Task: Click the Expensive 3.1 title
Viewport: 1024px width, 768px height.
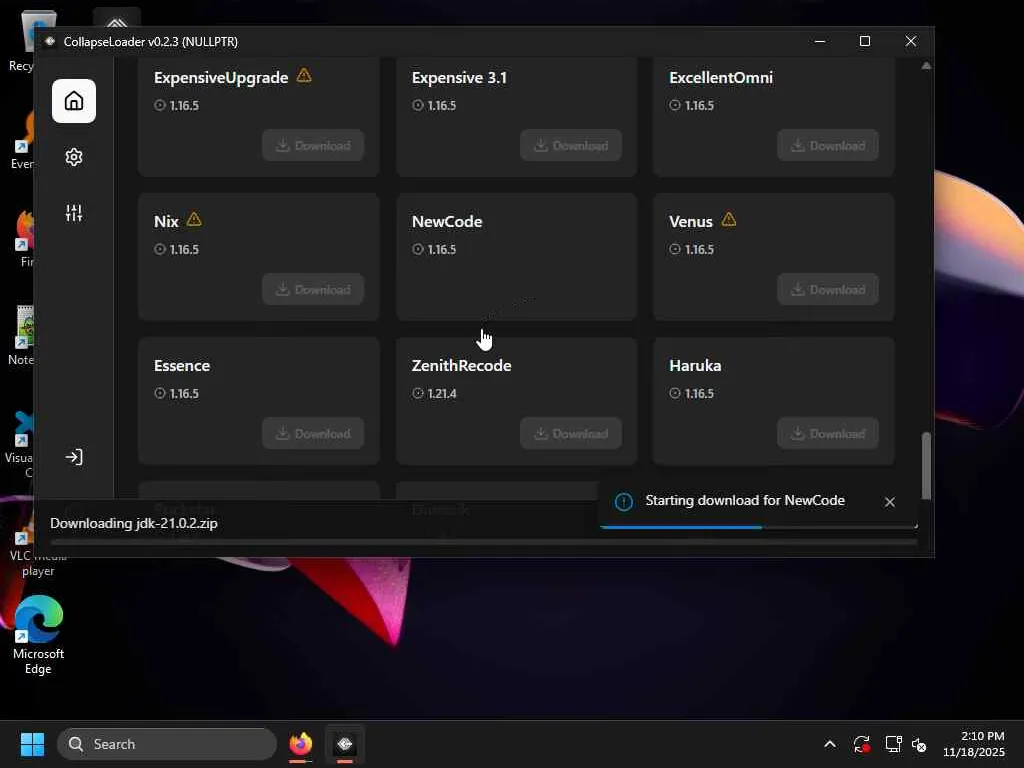Action: (x=459, y=78)
